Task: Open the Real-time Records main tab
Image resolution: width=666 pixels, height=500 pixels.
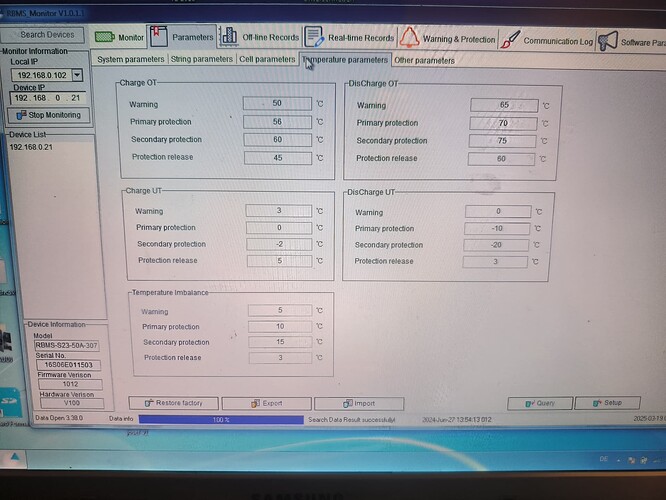Action: (x=349, y=38)
